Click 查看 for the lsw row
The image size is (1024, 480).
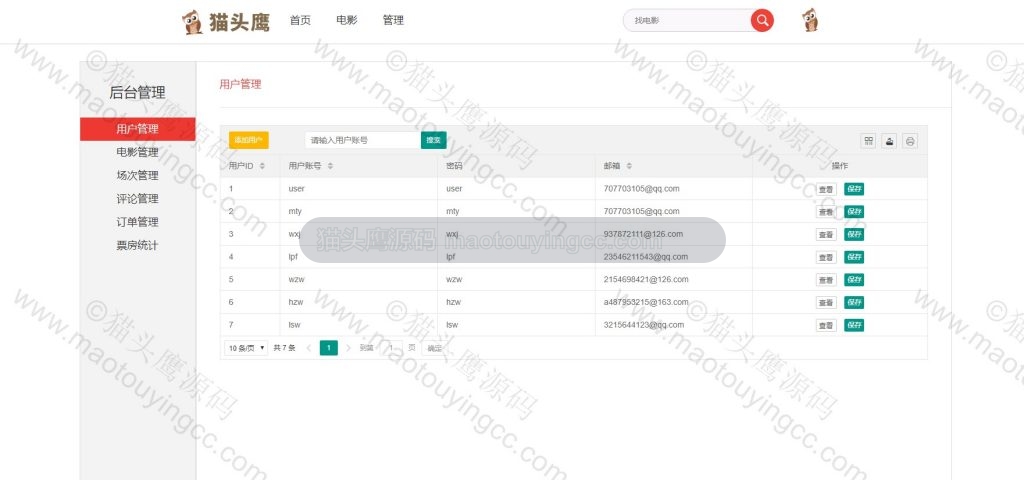(x=826, y=325)
